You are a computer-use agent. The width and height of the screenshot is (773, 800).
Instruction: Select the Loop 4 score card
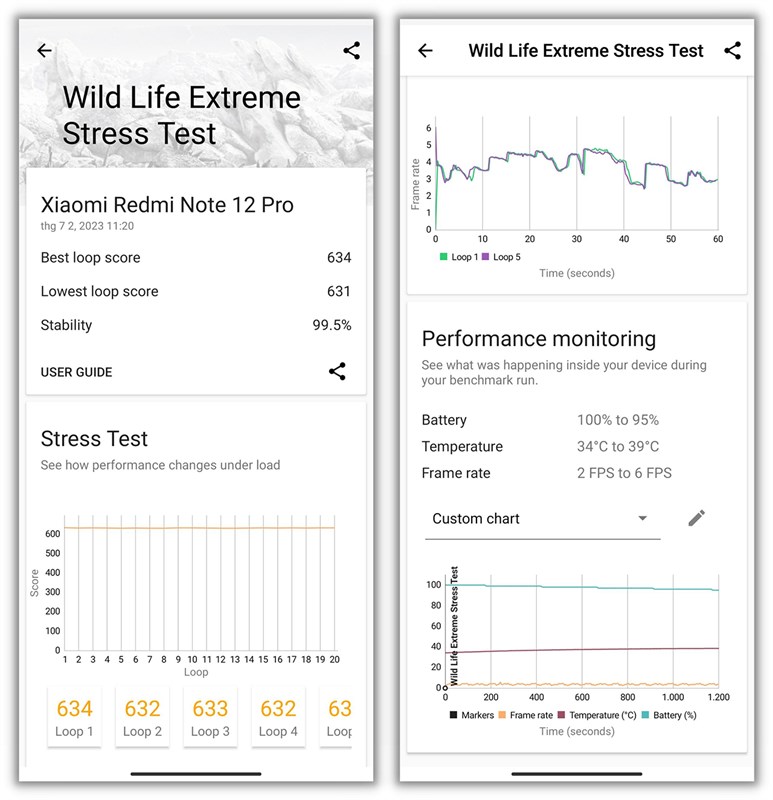(x=278, y=716)
